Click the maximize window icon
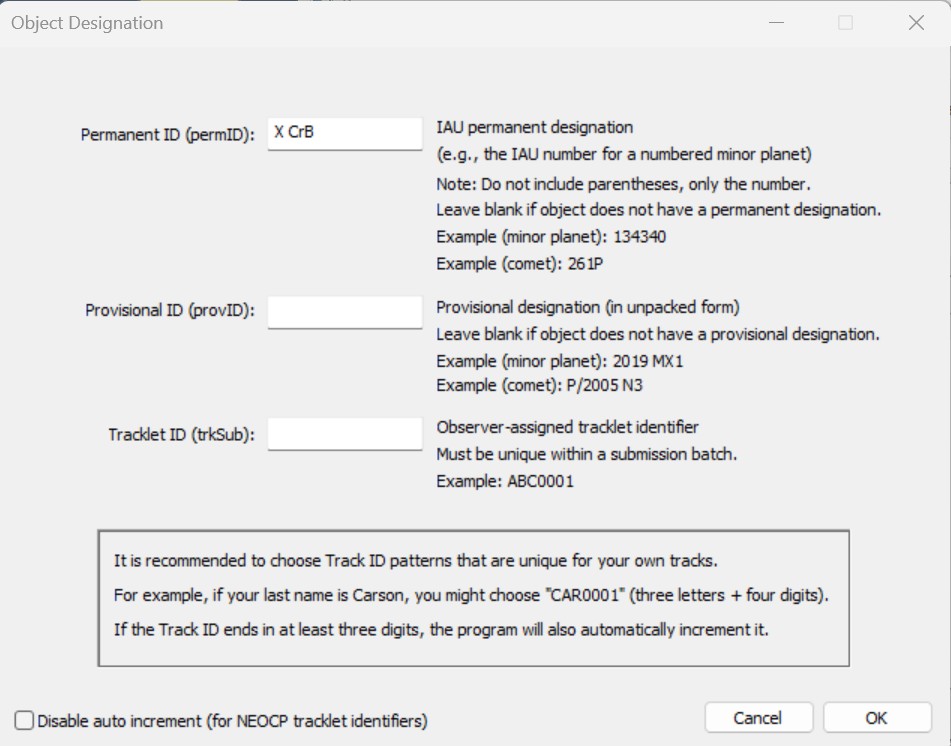 click(x=845, y=23)
